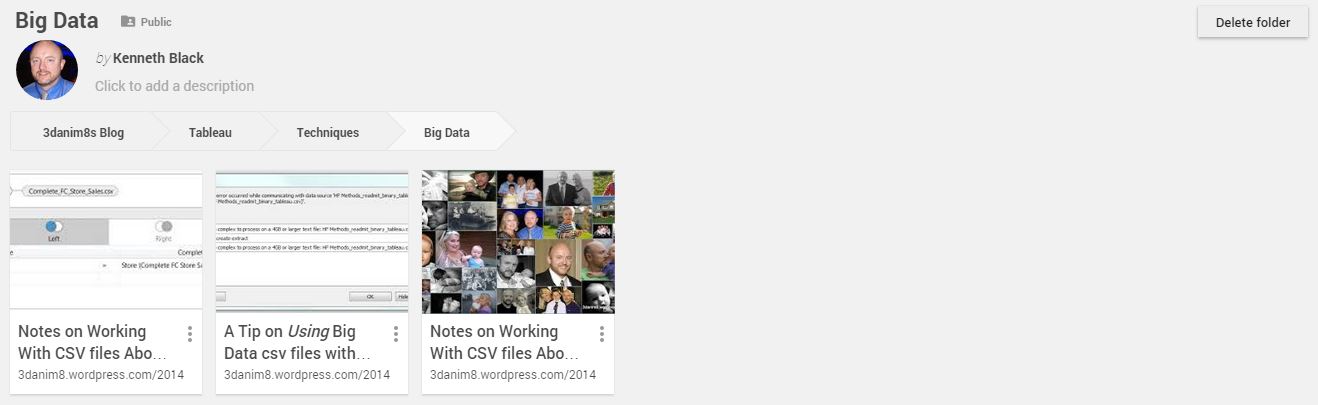Click the Delete folder button
Screen dimensions: 1318x405
click(1253, 22)
